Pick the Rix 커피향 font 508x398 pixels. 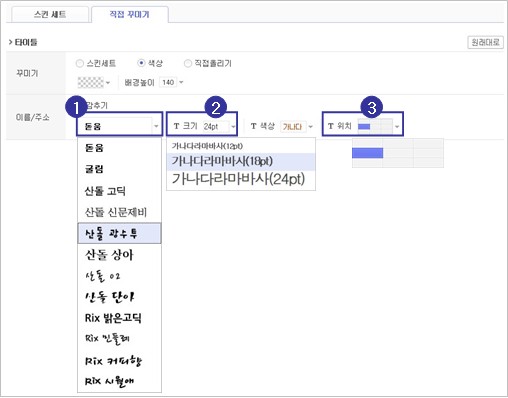[x=119, y=360]
